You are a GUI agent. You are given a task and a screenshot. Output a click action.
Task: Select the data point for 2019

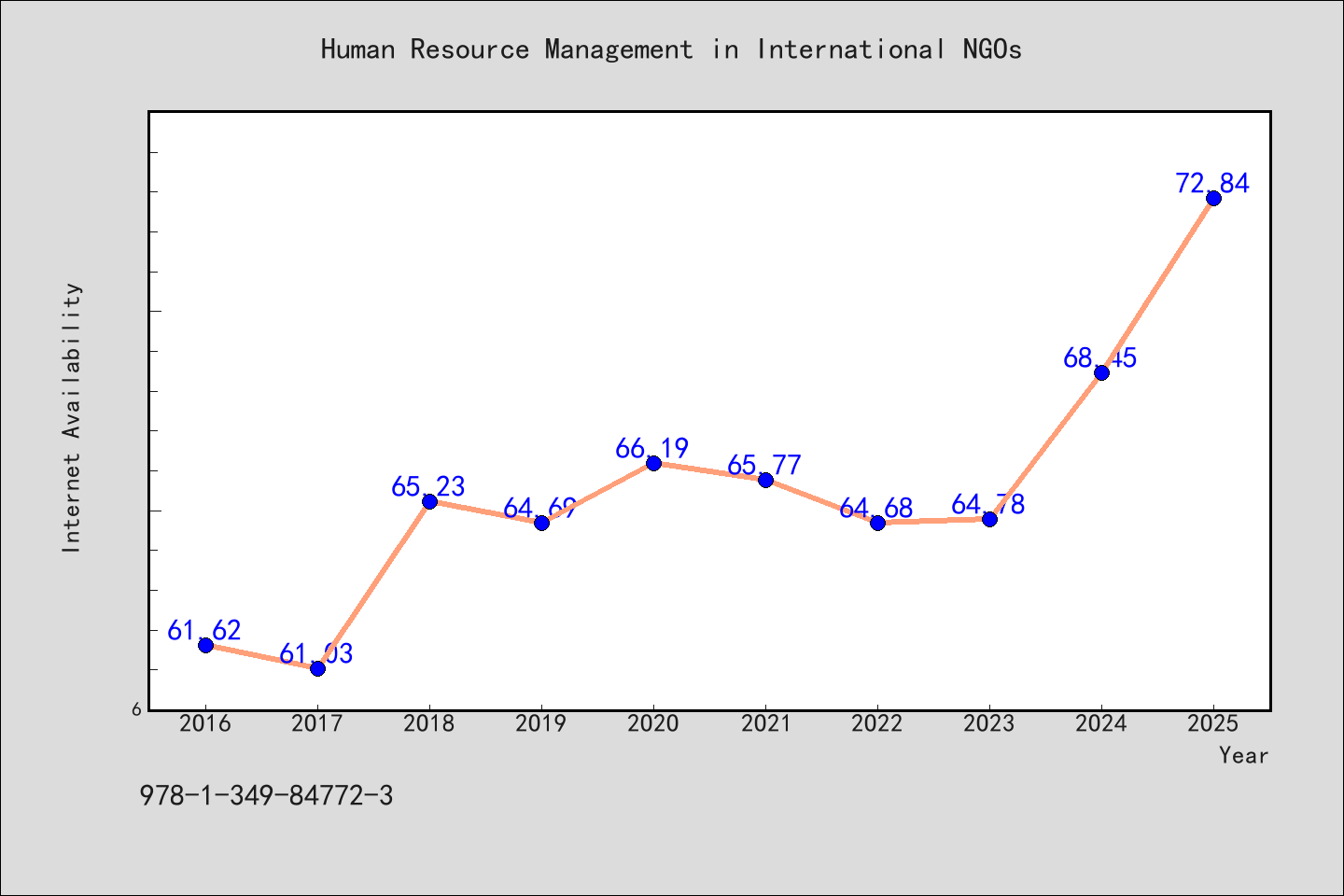tap(541, 523)
